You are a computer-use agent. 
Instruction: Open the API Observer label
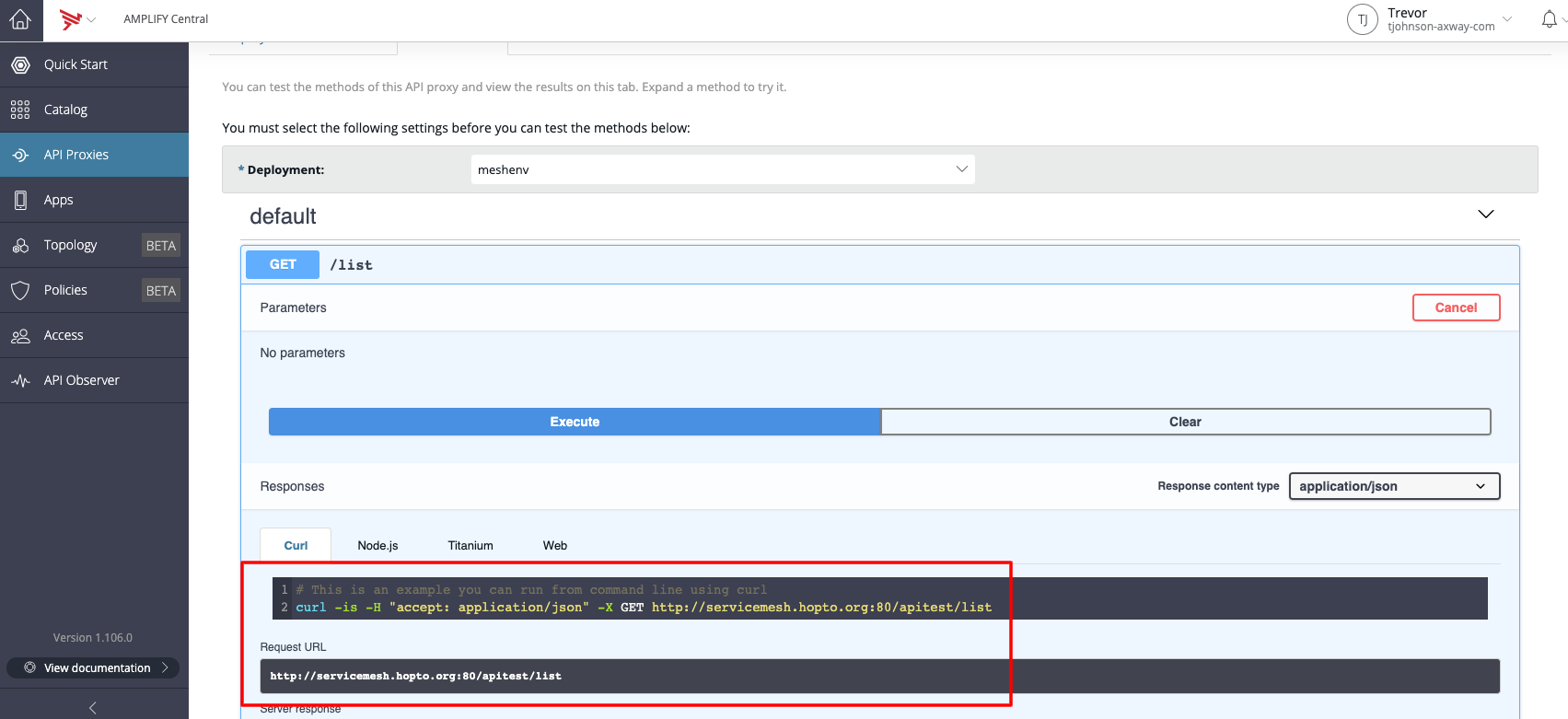tap(81, 380)
